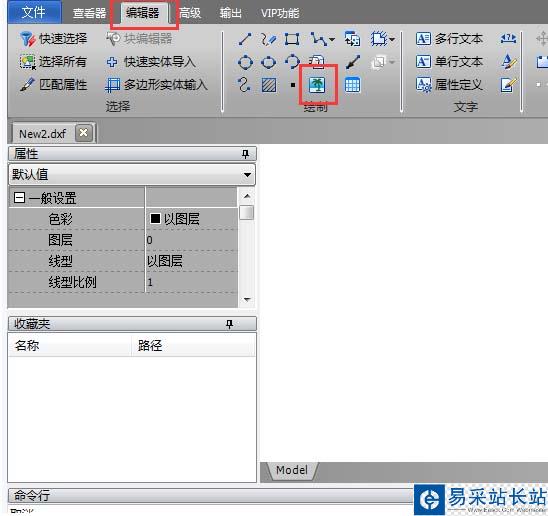This screenshot has width=548, height=516.
Task: Click the Attribute Definition (属性定义) button
Action: [450, 85]
